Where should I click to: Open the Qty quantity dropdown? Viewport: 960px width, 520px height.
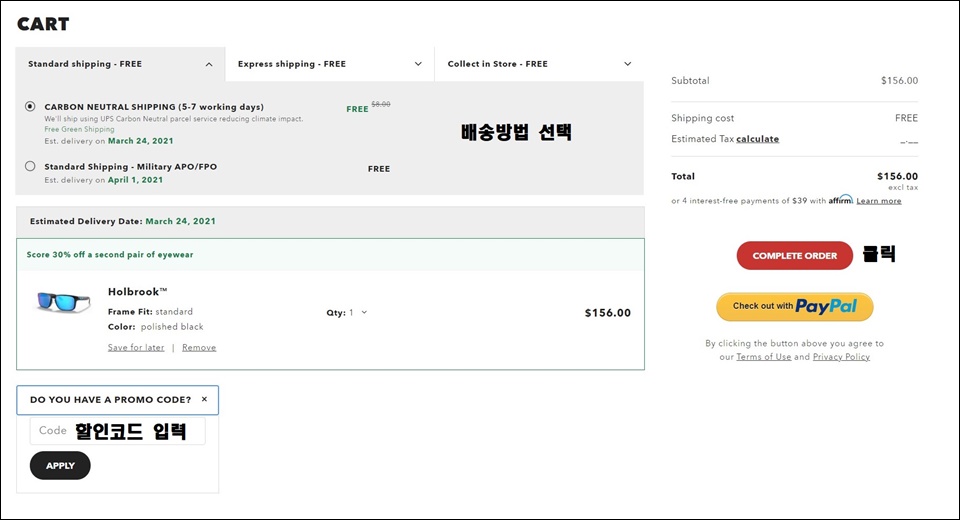tap(347, 312)
